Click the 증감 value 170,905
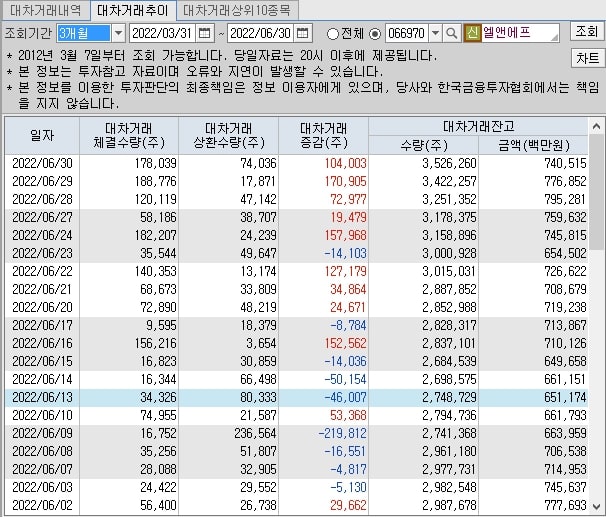This screenshot has width=606, height=517. 346,181
